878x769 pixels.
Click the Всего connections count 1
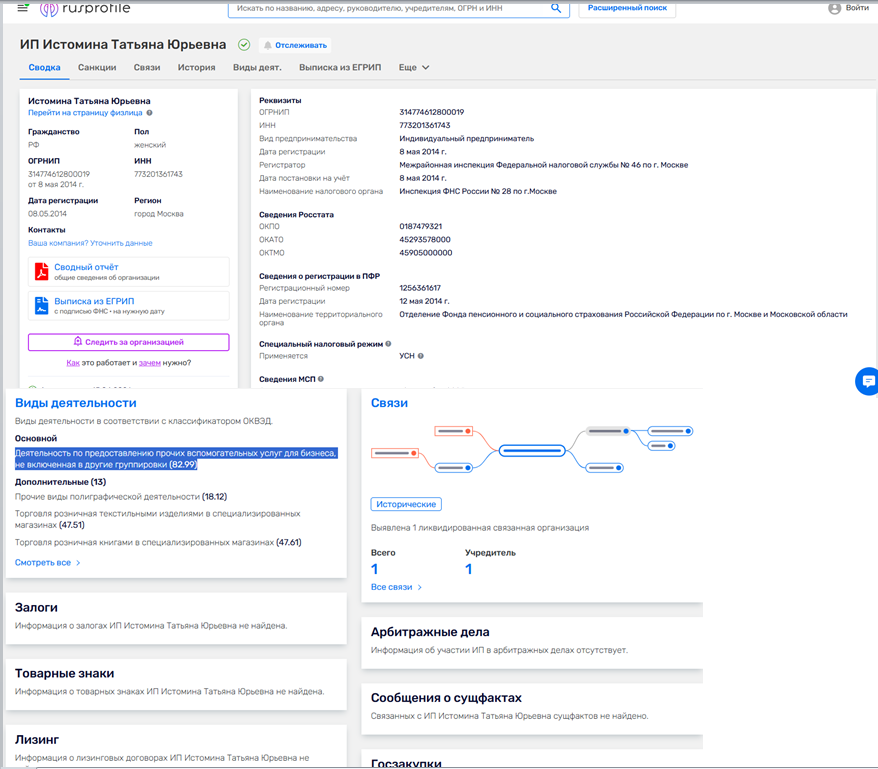pyautogui.click(x=375, y=569)
